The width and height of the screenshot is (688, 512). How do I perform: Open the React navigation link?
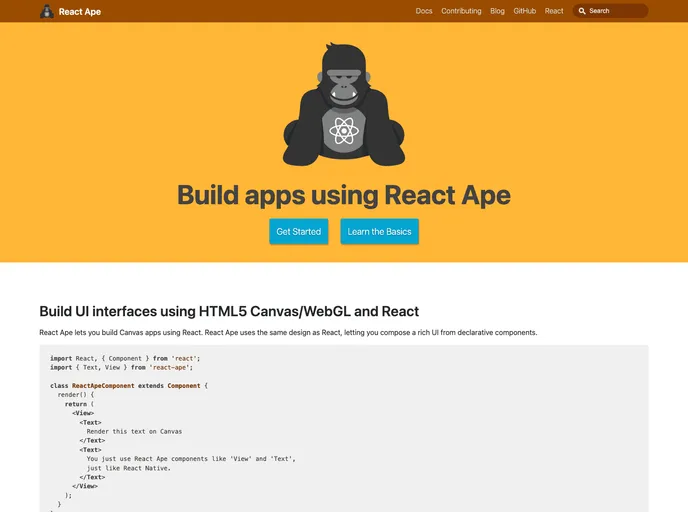tap(554, 11)
